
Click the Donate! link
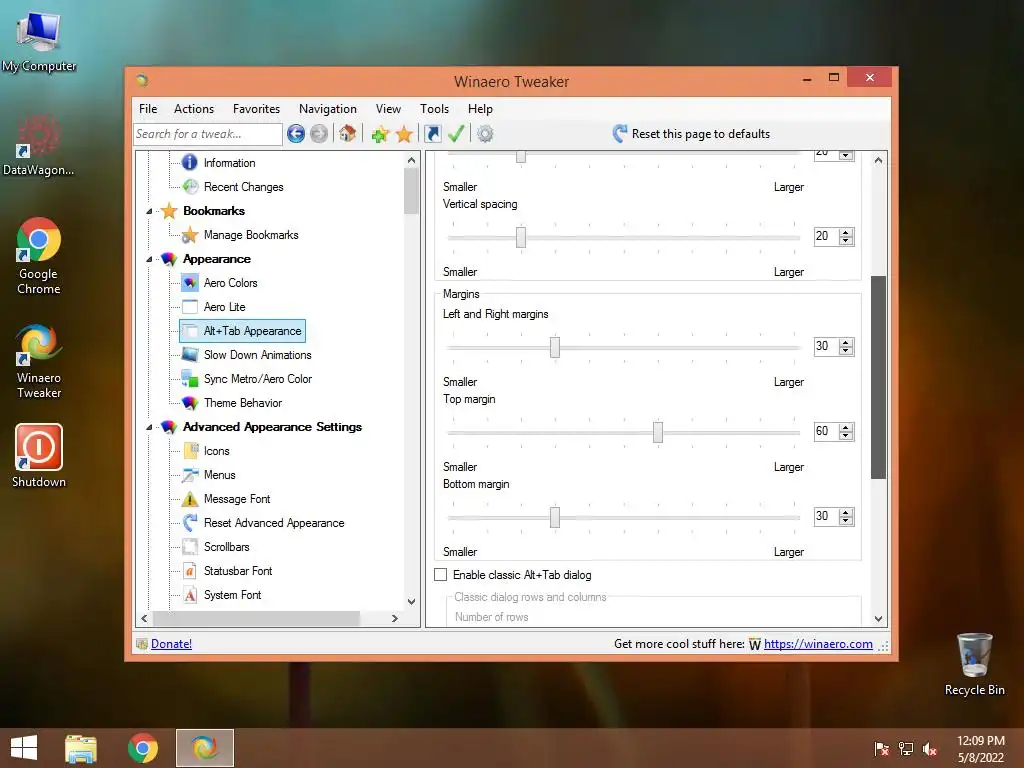coord(171,644)
